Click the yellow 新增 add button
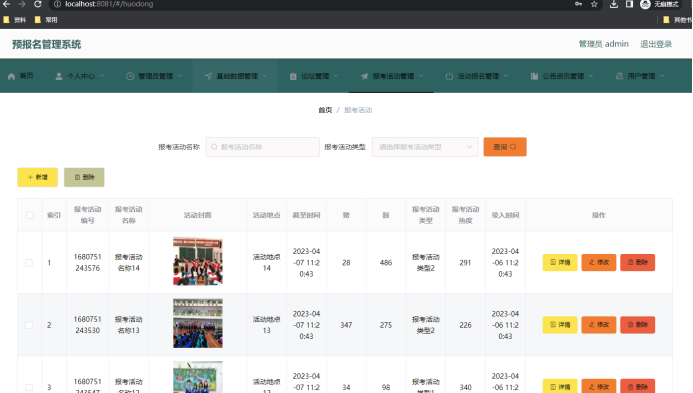693x393 pixels. pos(38,177)
